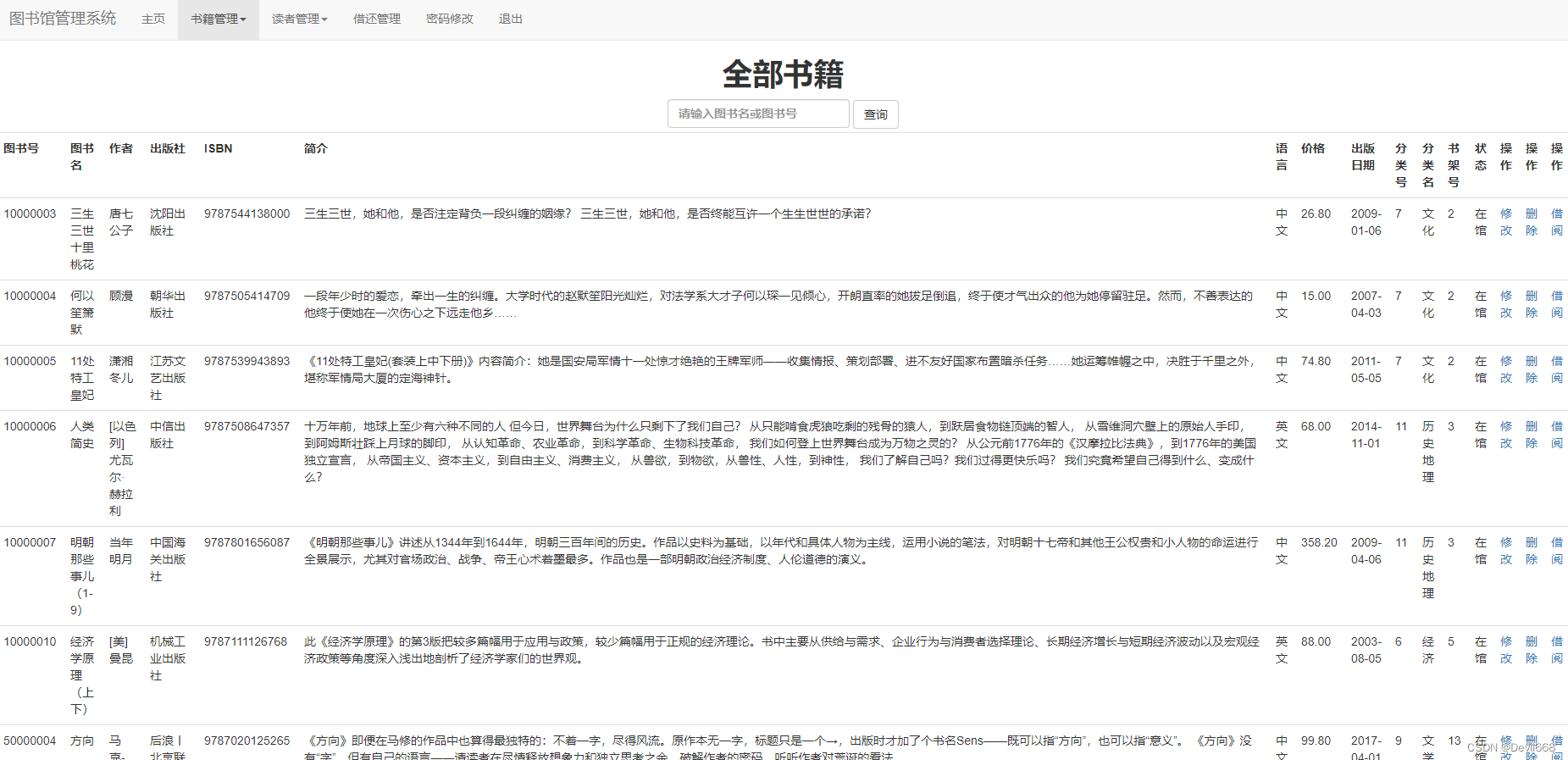Select book ID cell 50000004
The image size is (1568, 760).
pyautogui.click(x=30, y=741)
